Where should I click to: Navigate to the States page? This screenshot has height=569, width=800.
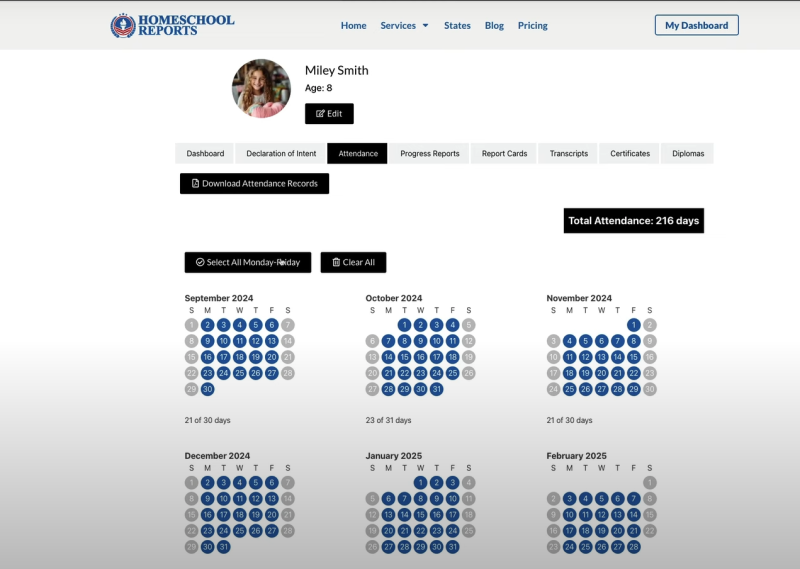tap(457, 26)
